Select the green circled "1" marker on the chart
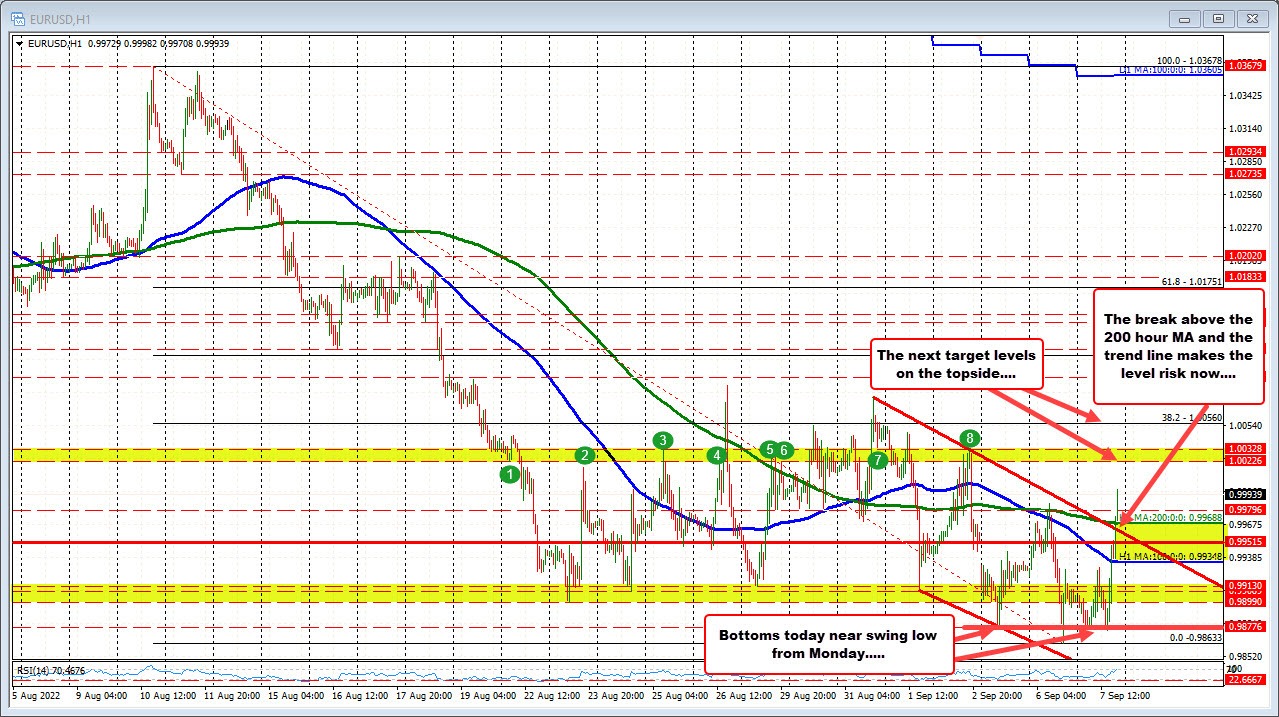 tap(510, 476)
